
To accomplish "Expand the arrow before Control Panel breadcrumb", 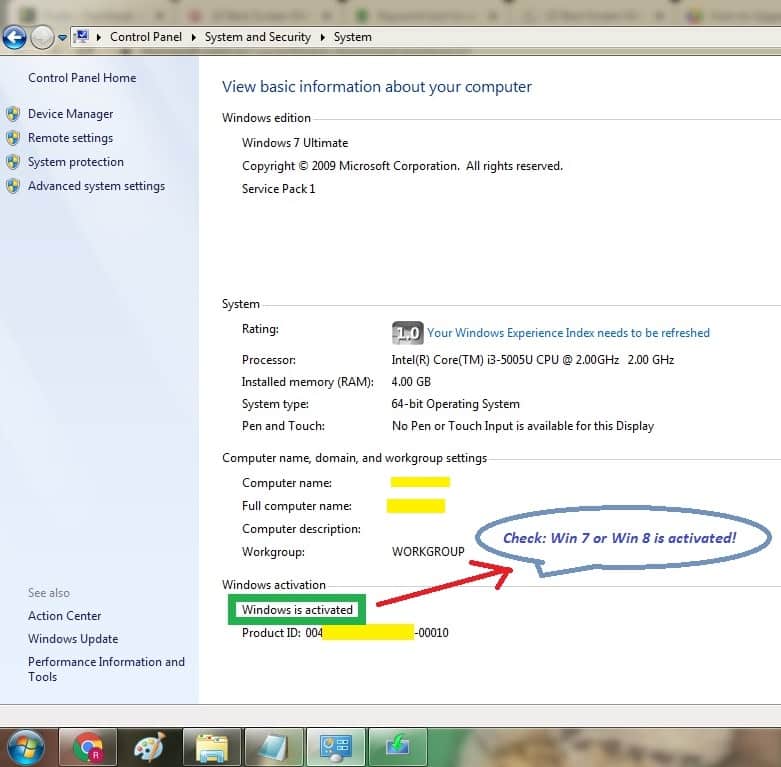I will tap(99, 37).
